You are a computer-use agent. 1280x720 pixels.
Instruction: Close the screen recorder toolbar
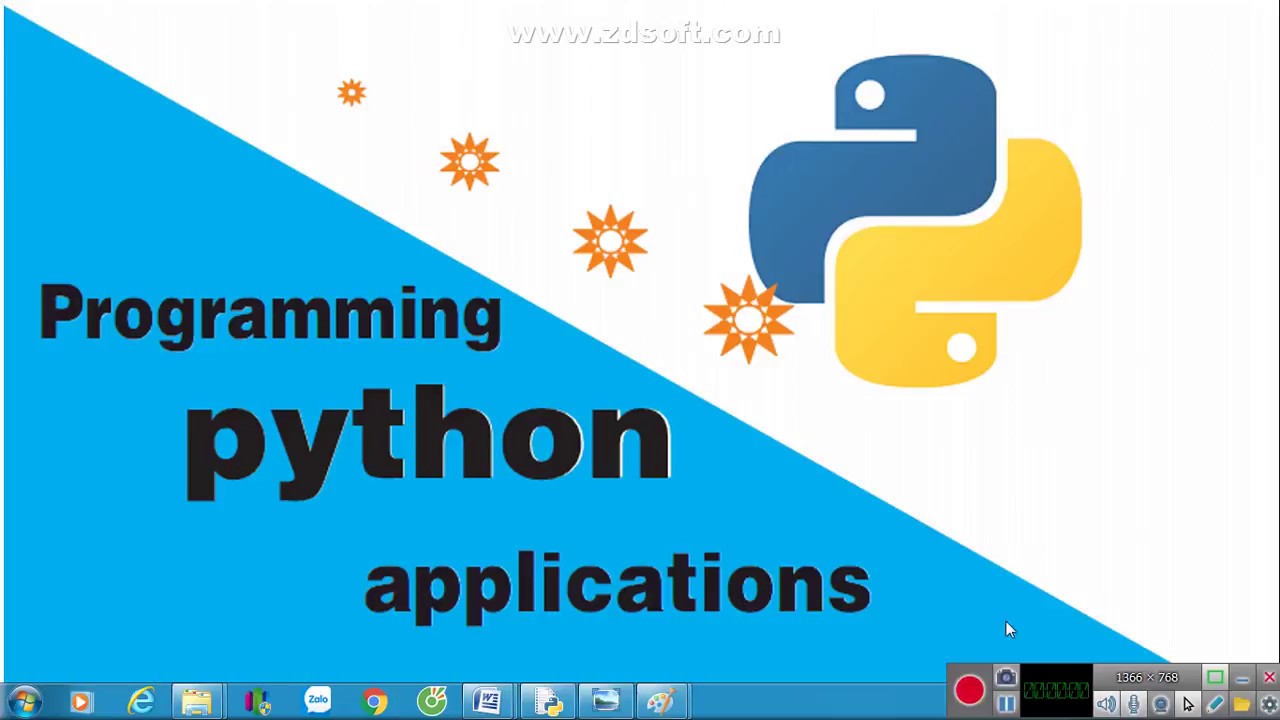(x=1268, y=678)
